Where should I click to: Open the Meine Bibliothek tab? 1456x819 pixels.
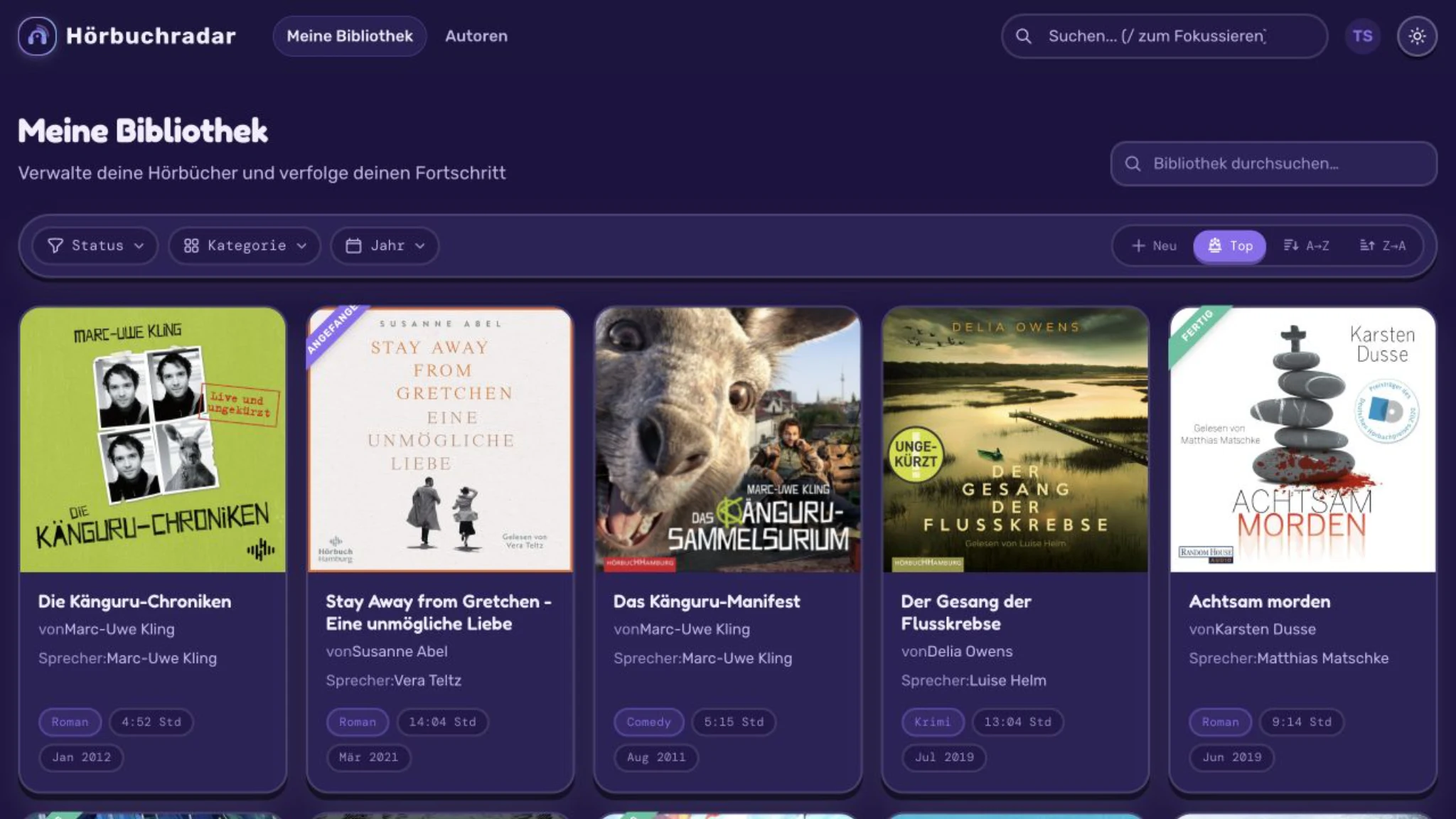click(350, 36)
